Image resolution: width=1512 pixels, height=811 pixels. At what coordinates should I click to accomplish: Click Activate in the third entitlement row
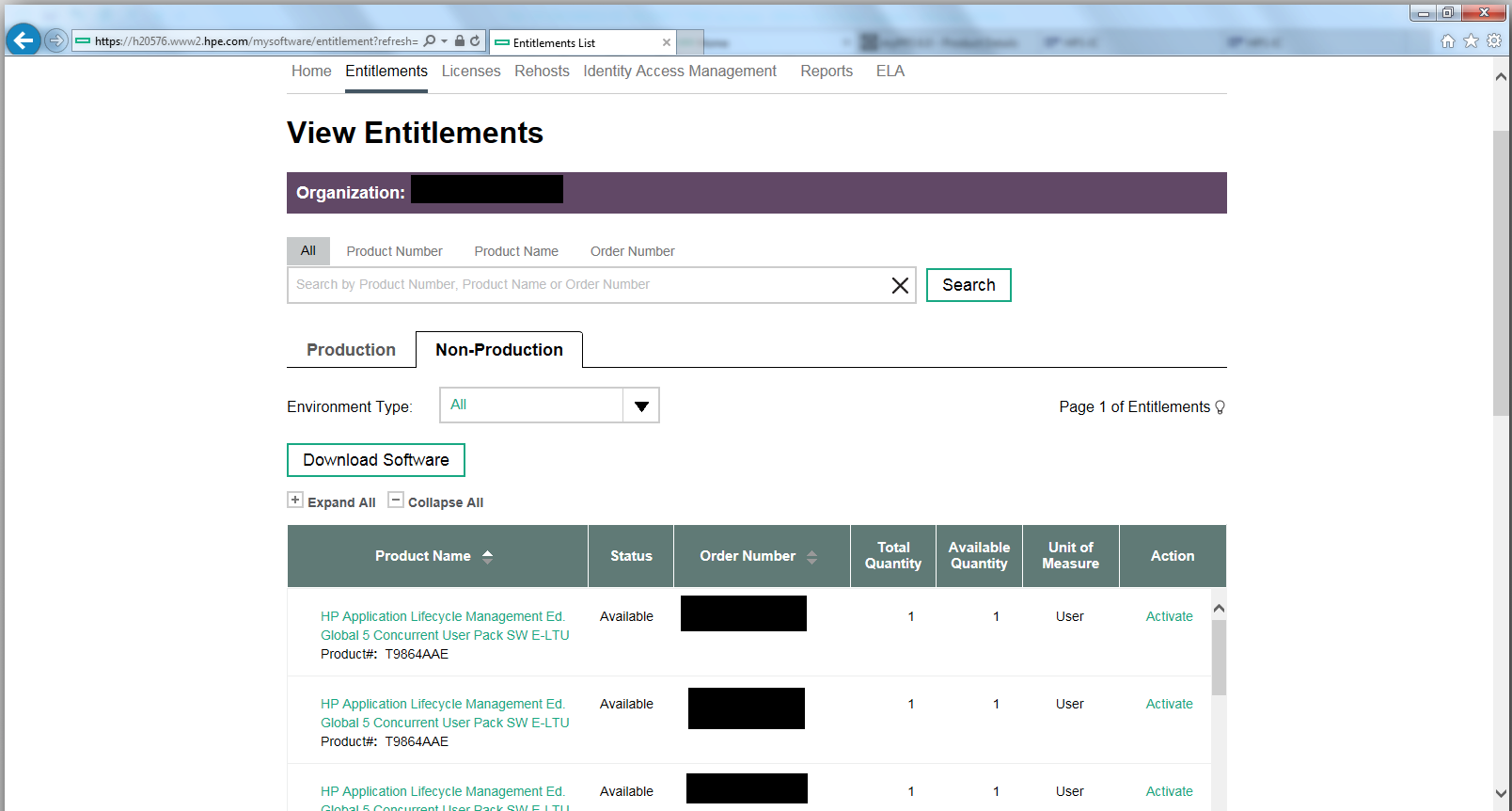[x=1169, y=791]
